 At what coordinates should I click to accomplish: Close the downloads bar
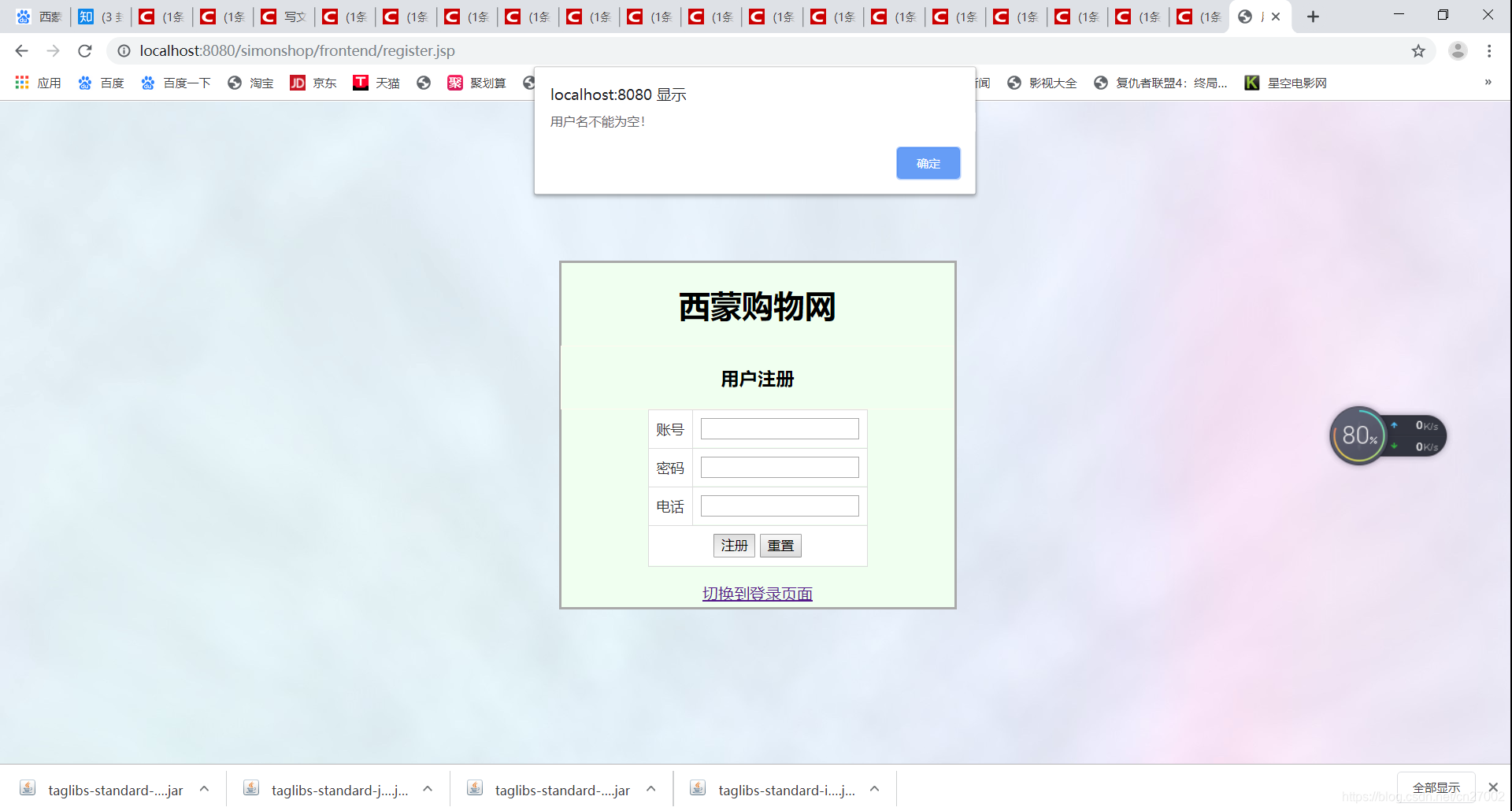click(1493, 787)
